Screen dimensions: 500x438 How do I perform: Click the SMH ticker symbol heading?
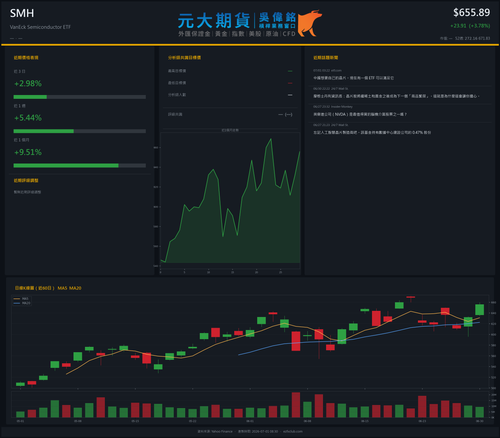(22, 13)
